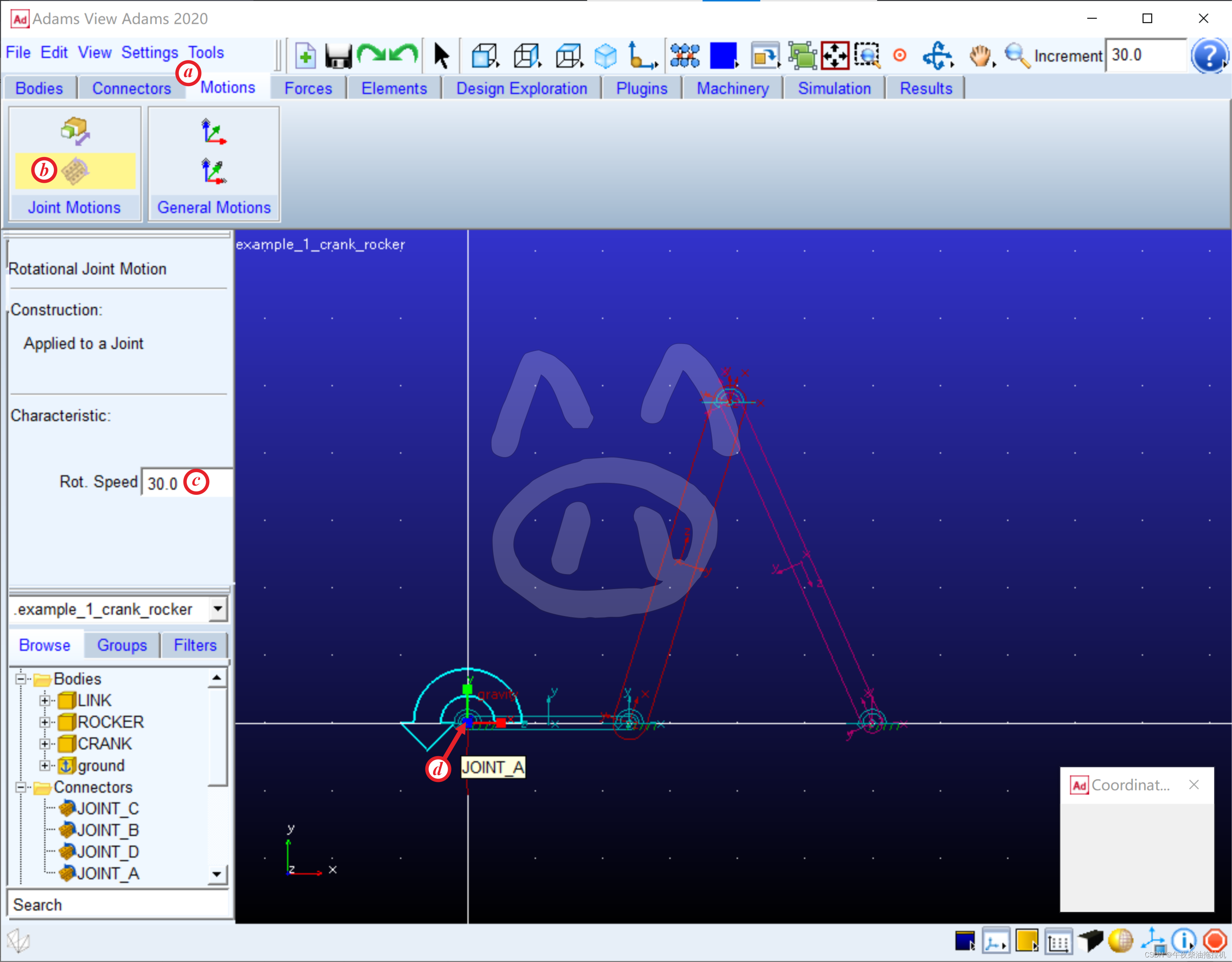Click the Save database floppy icon
This screenshot has height=962, width=1232.
(338, 56)
